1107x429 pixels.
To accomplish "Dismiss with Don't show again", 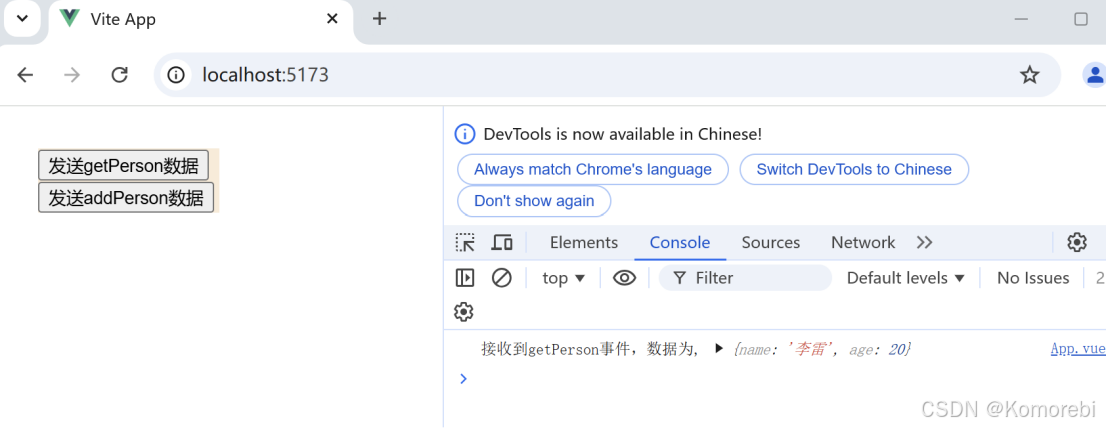I will (534, 201).
